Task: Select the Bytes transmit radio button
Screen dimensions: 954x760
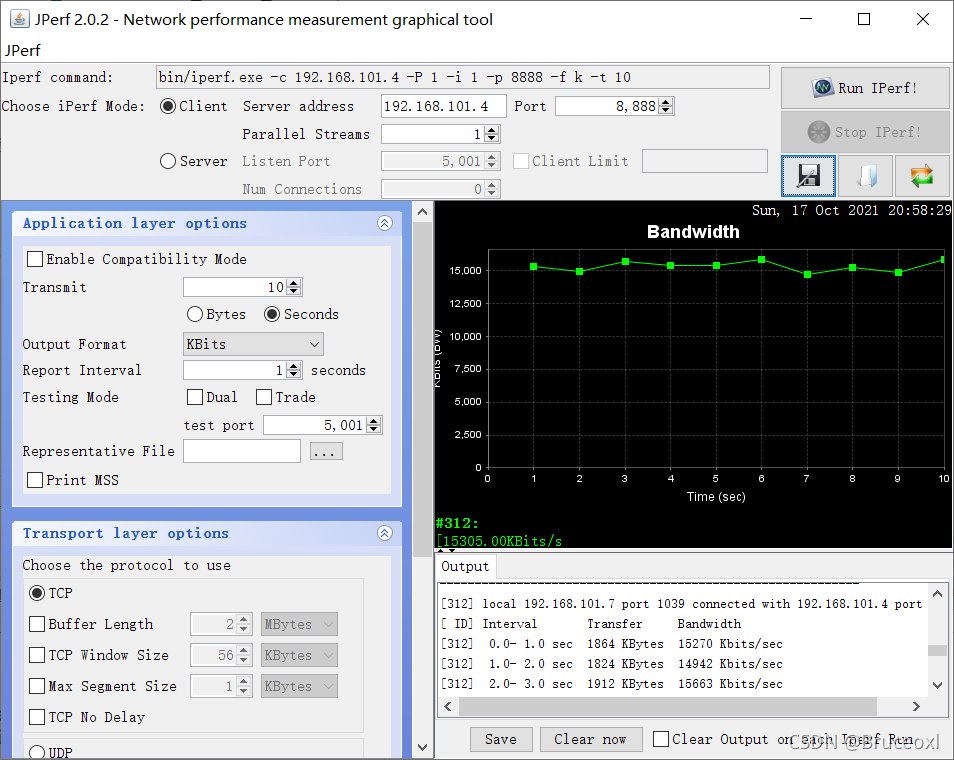Action: click(x=195, y=314)
